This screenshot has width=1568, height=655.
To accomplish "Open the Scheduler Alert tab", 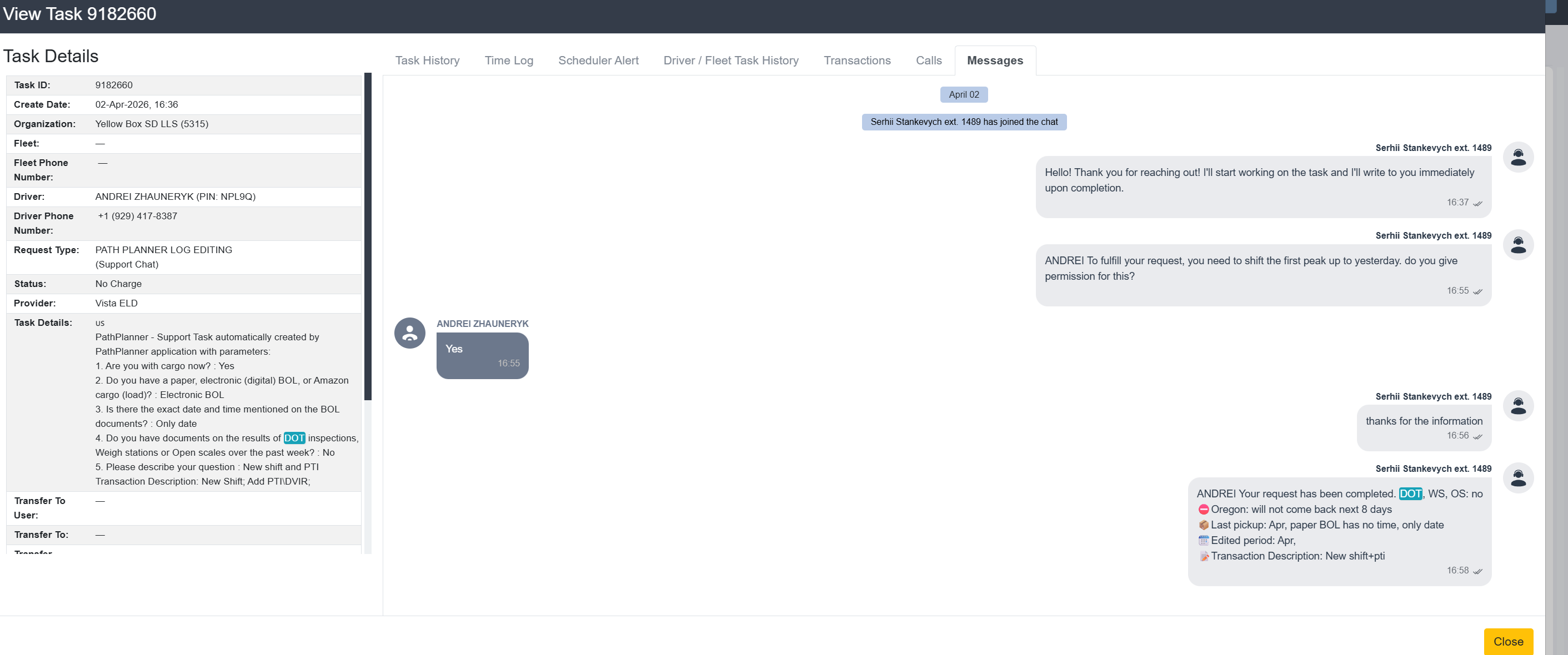I will pyautogui.click(x=598, y=60).
